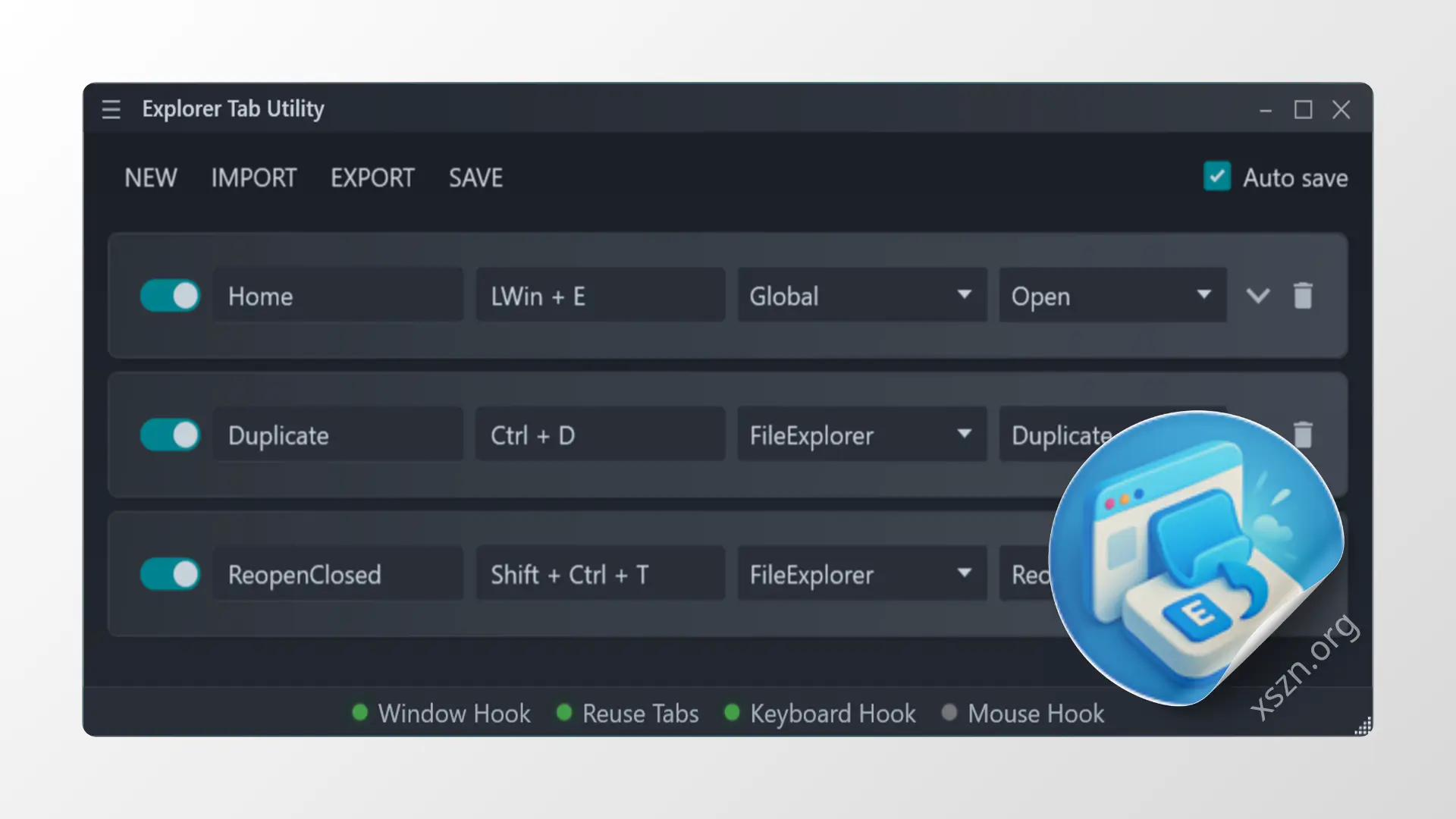
Task: Click SAVE in the toolbar
Action: pos(475,178)
